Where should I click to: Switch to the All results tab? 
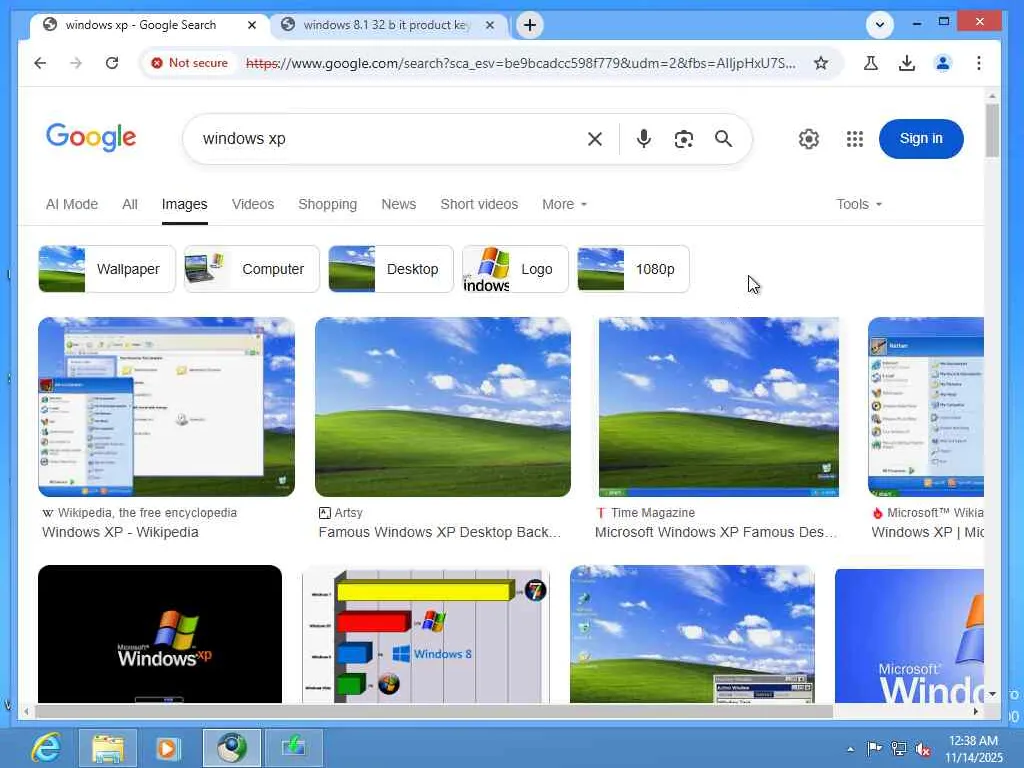pos(129,204)
